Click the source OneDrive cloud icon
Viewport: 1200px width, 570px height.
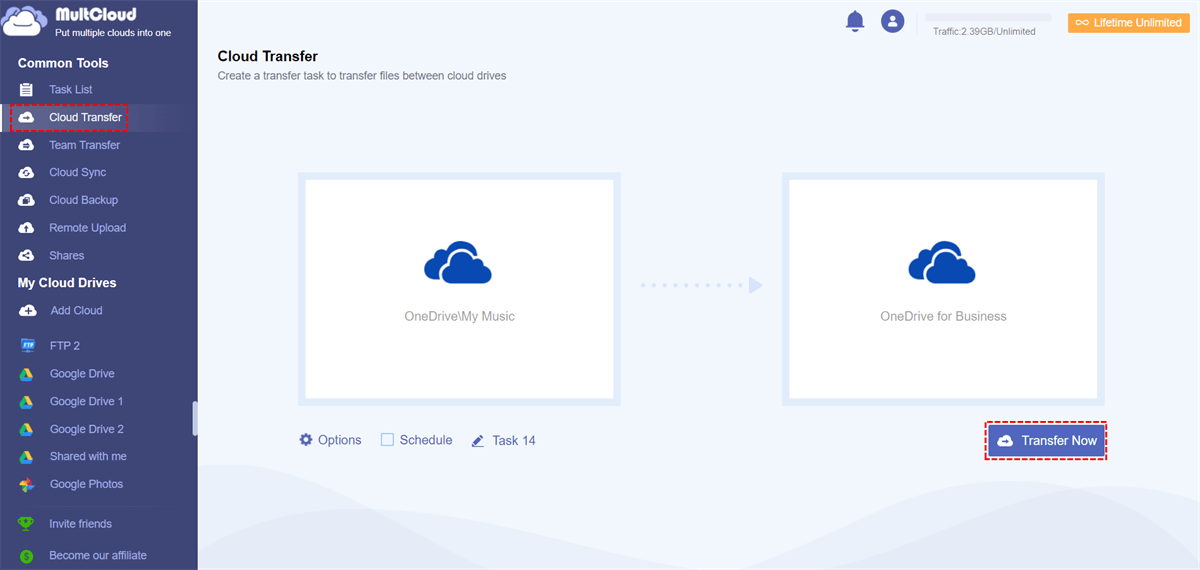tap(458, 263)
